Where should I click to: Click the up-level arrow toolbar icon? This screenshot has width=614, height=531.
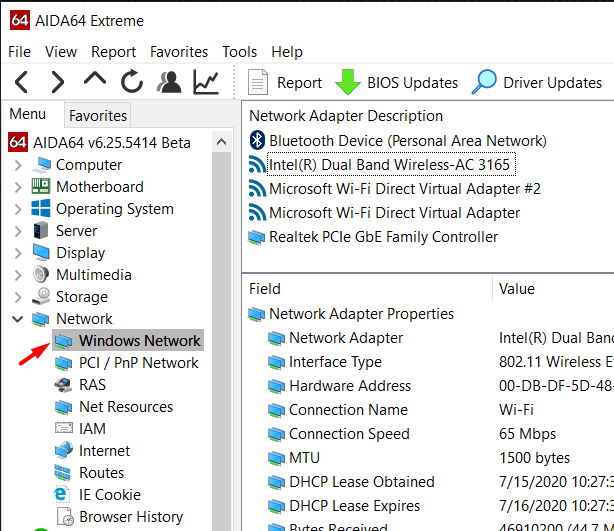point(95,79)
